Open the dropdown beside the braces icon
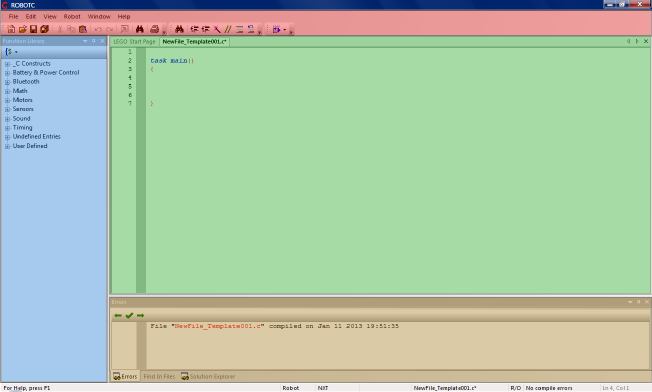Screen dimensions: 652x392 point(16,52)
